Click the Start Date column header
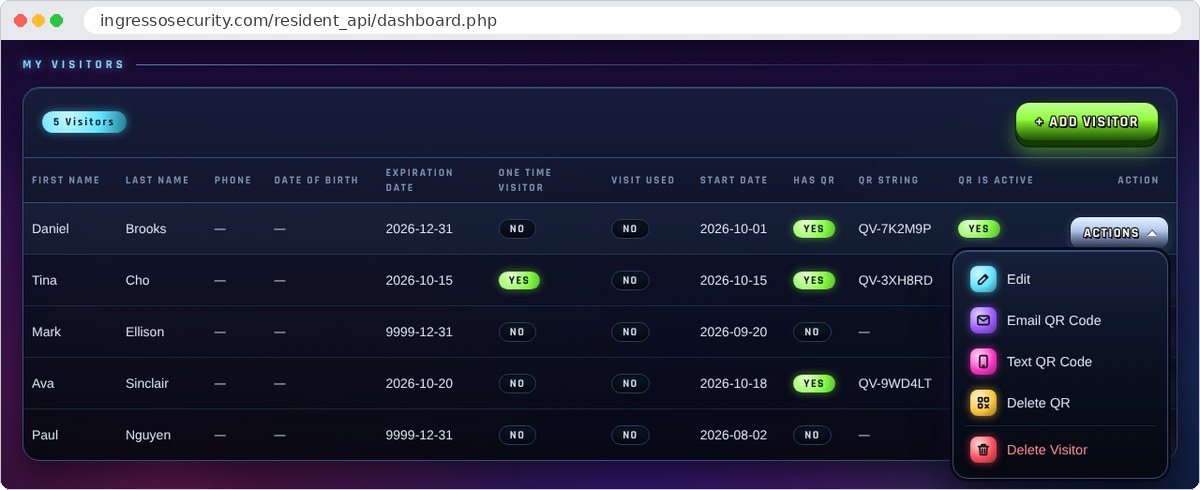The width and height of the screenshot is (1200, 490). (734, 180)
